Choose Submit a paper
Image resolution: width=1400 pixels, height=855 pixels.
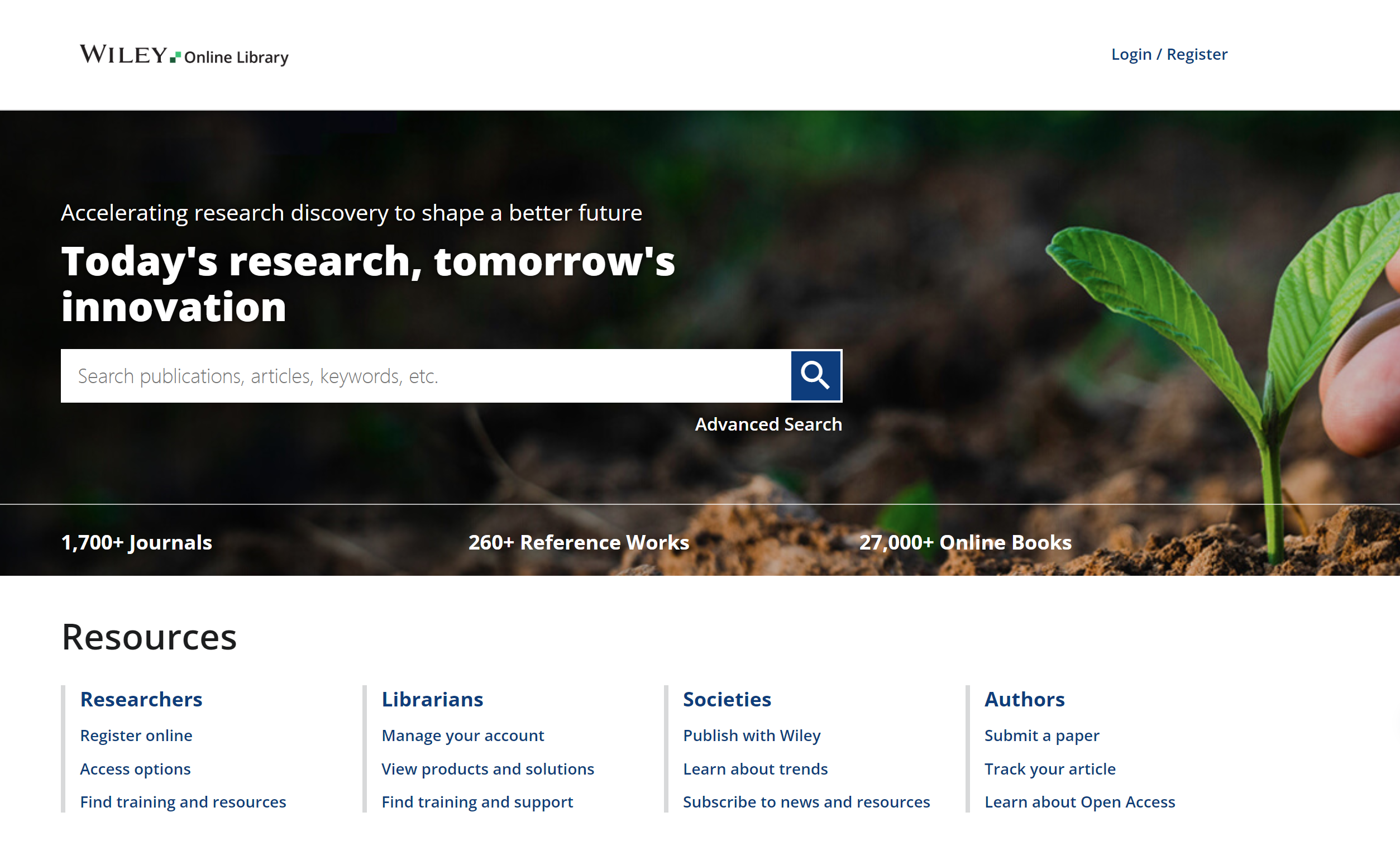coord(1041,735)
